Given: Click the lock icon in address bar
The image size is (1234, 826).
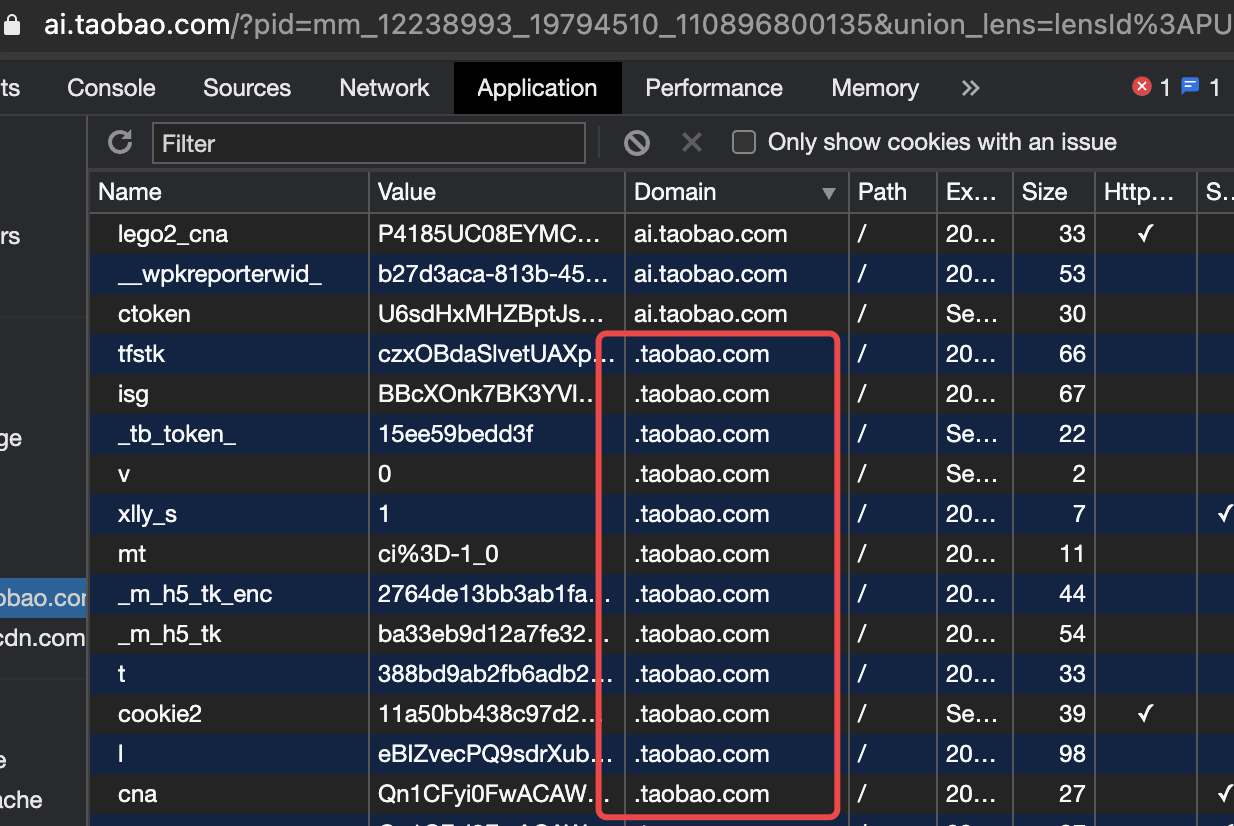Looking at the screenshot, I should [12, 25].
